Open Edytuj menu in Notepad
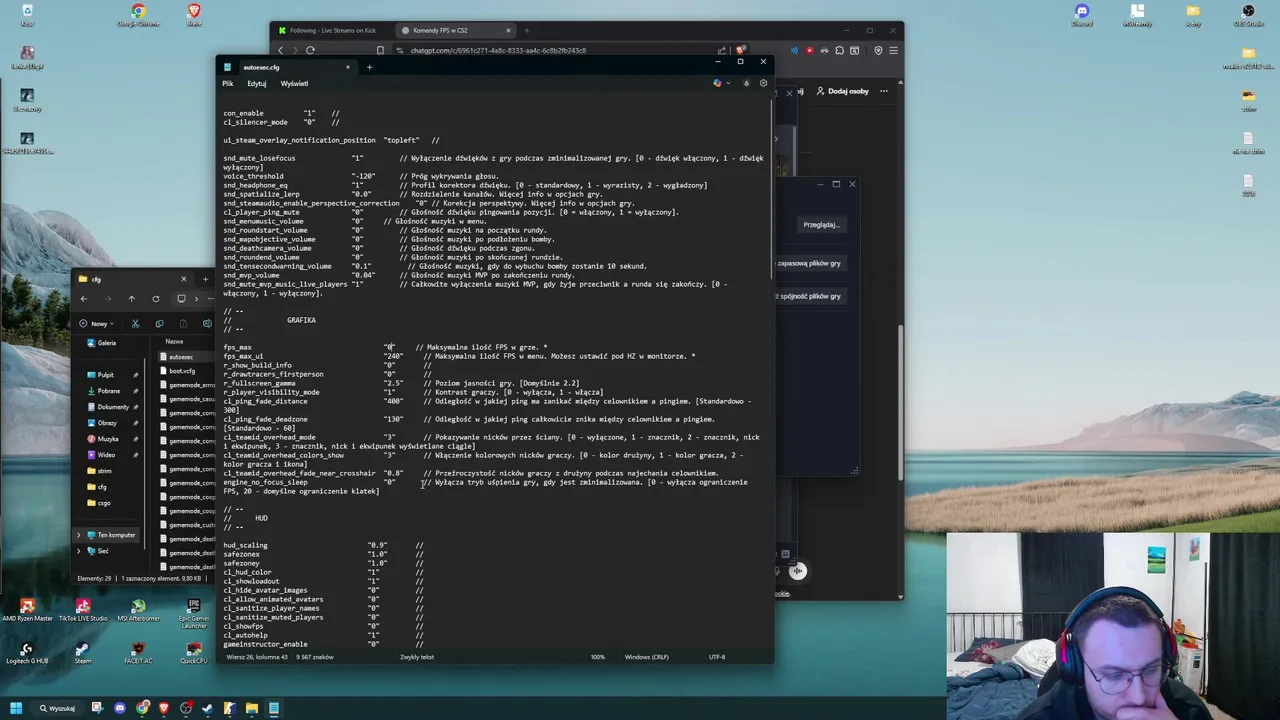 coord(257,84)
